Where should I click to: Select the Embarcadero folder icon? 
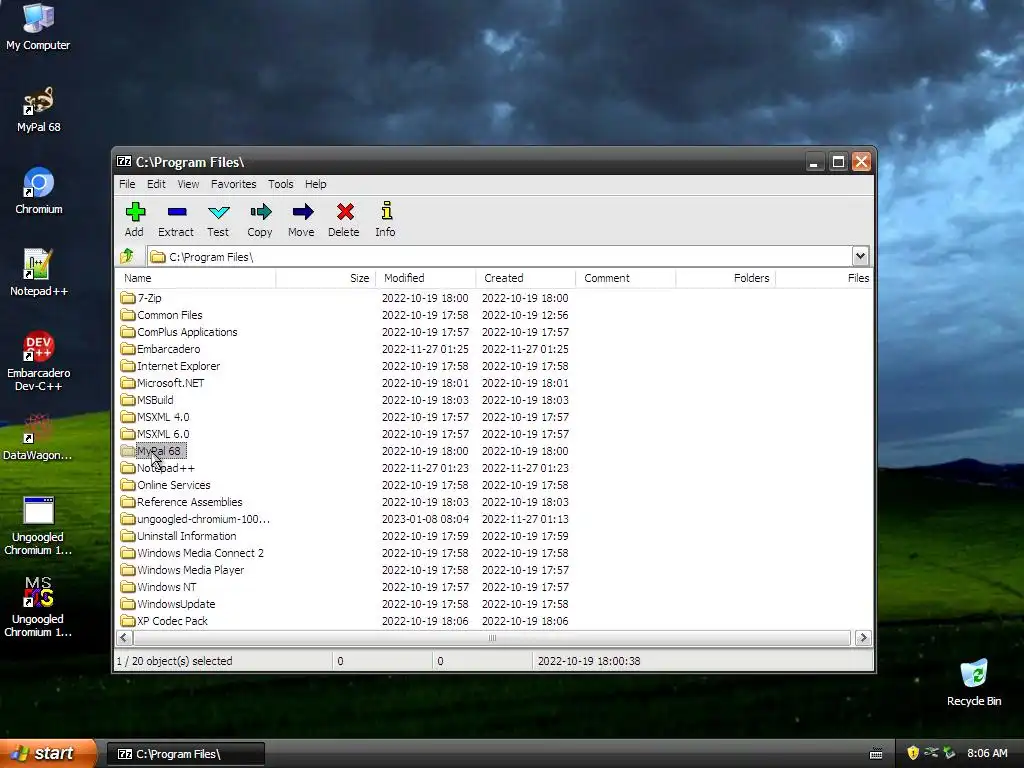(x=128, y=349)
